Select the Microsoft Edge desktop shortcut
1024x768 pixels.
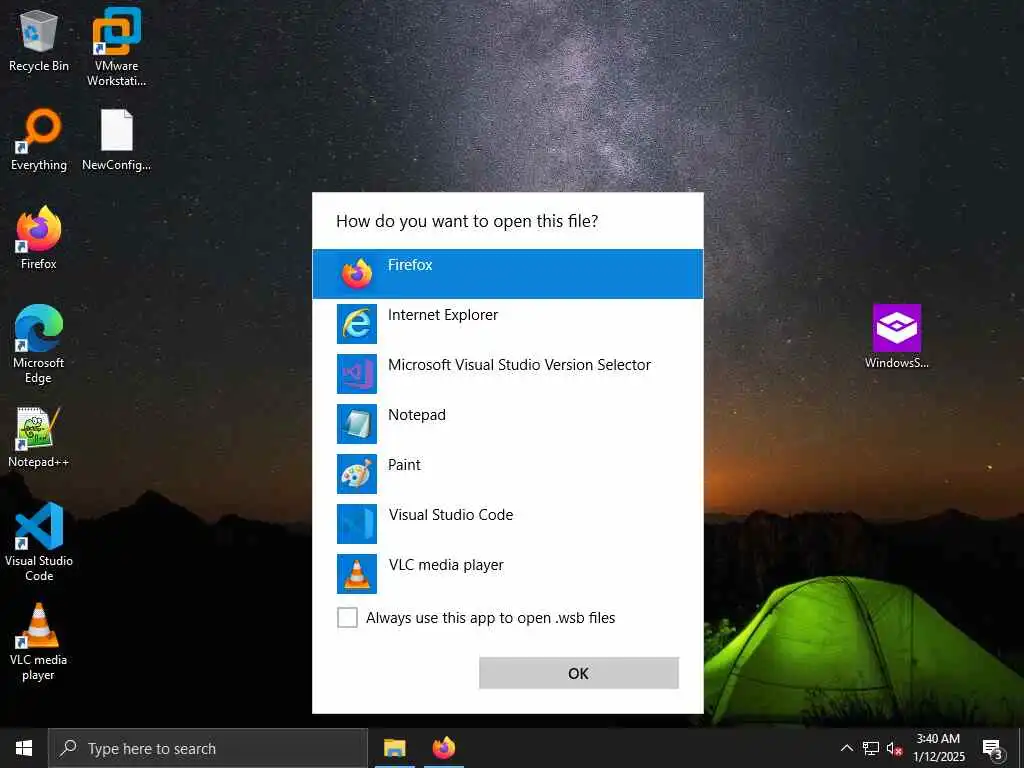click(x=39, y=344)
